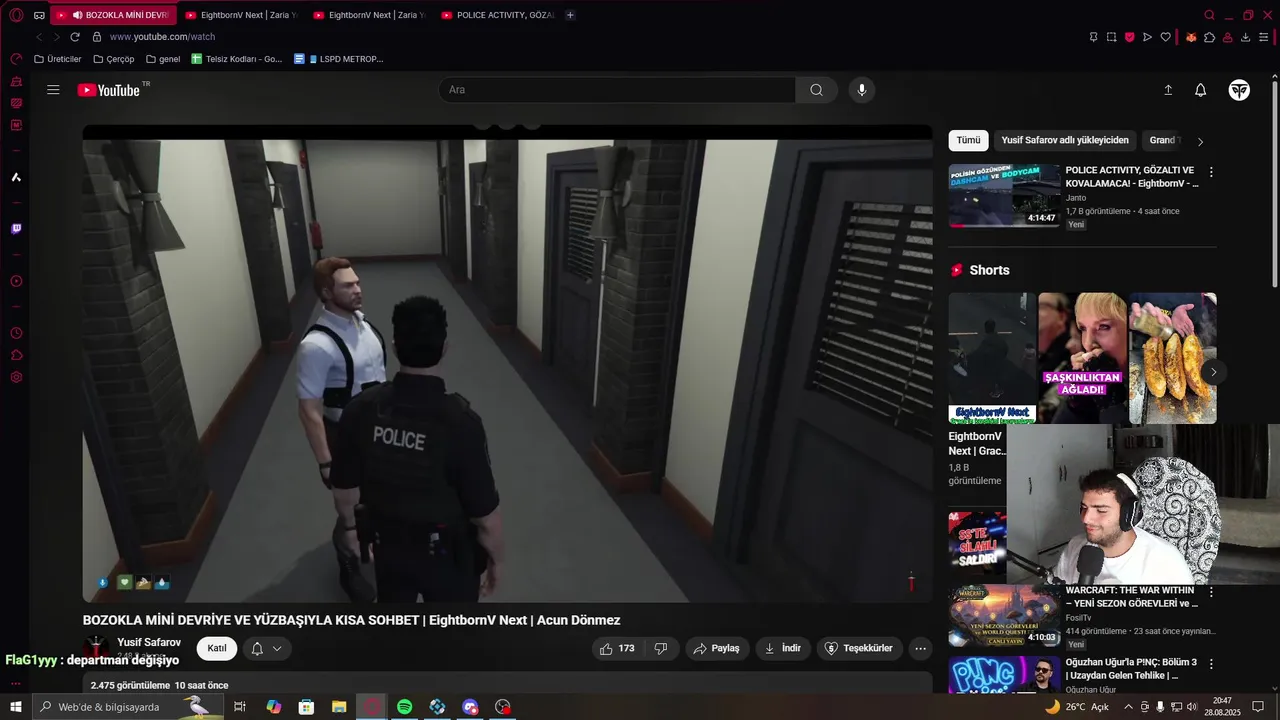1280x720 pixels.
Task: Click the 'Teşekkürler' thanks button
Action: tap(858, 648)
